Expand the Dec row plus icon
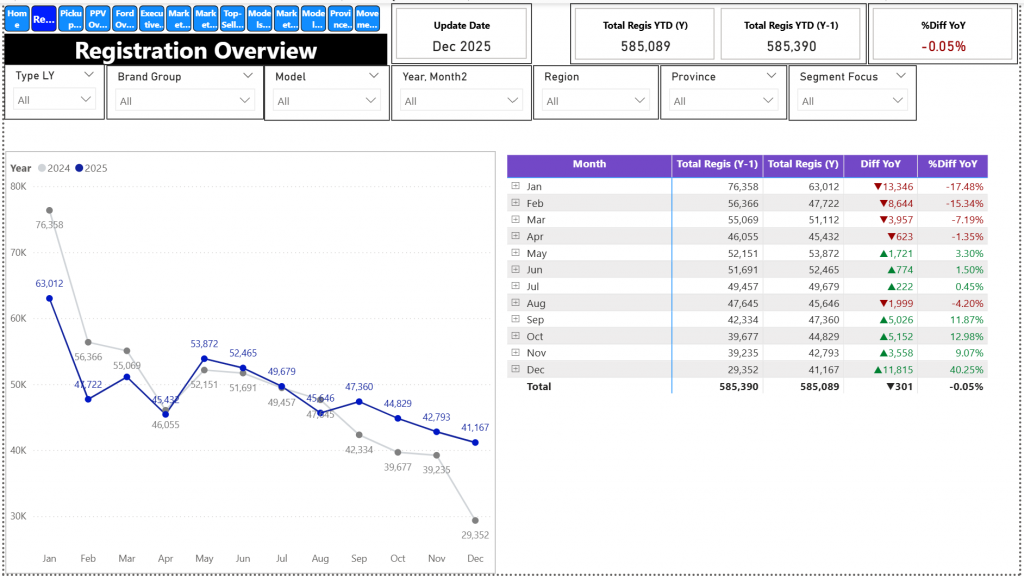Image resolution: width=1024 pixels, height=577 pixels. pyautogui.click(x=516, y=369)
